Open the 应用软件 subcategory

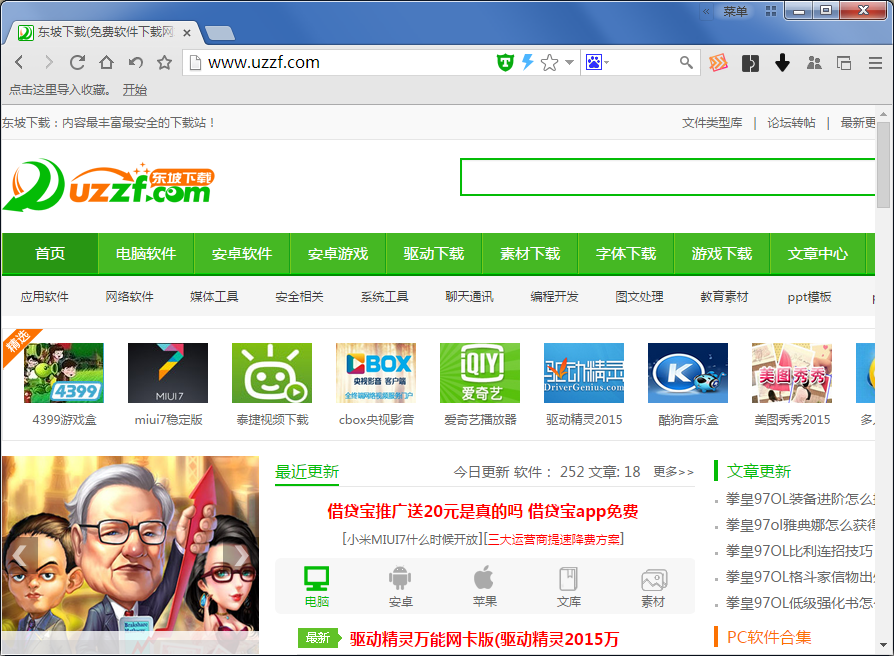tap(44, 297)
